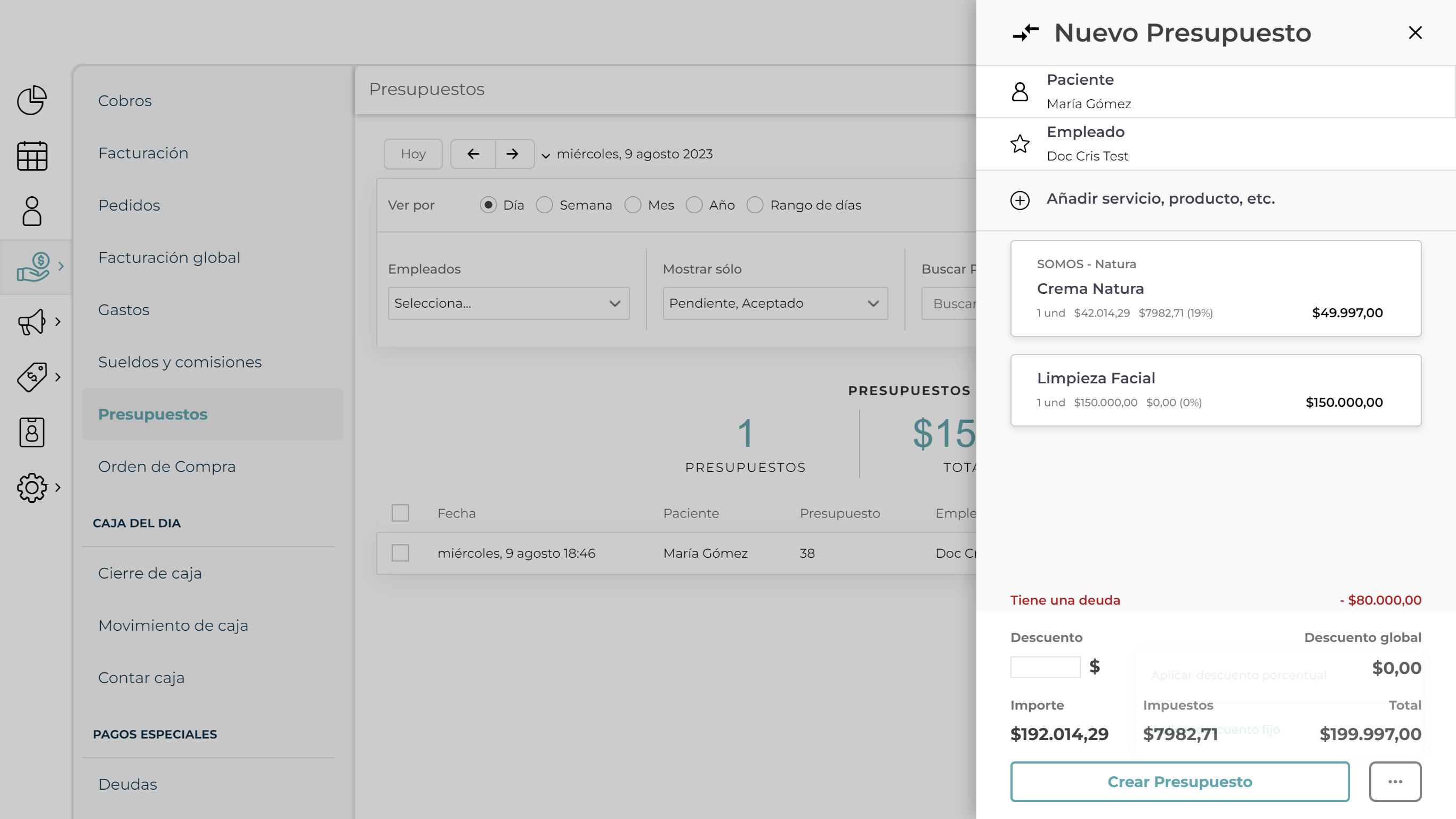This screenshot has height=819, width=1456.
Task: Click the Paciente person icon
Action: coord(1020,92)
